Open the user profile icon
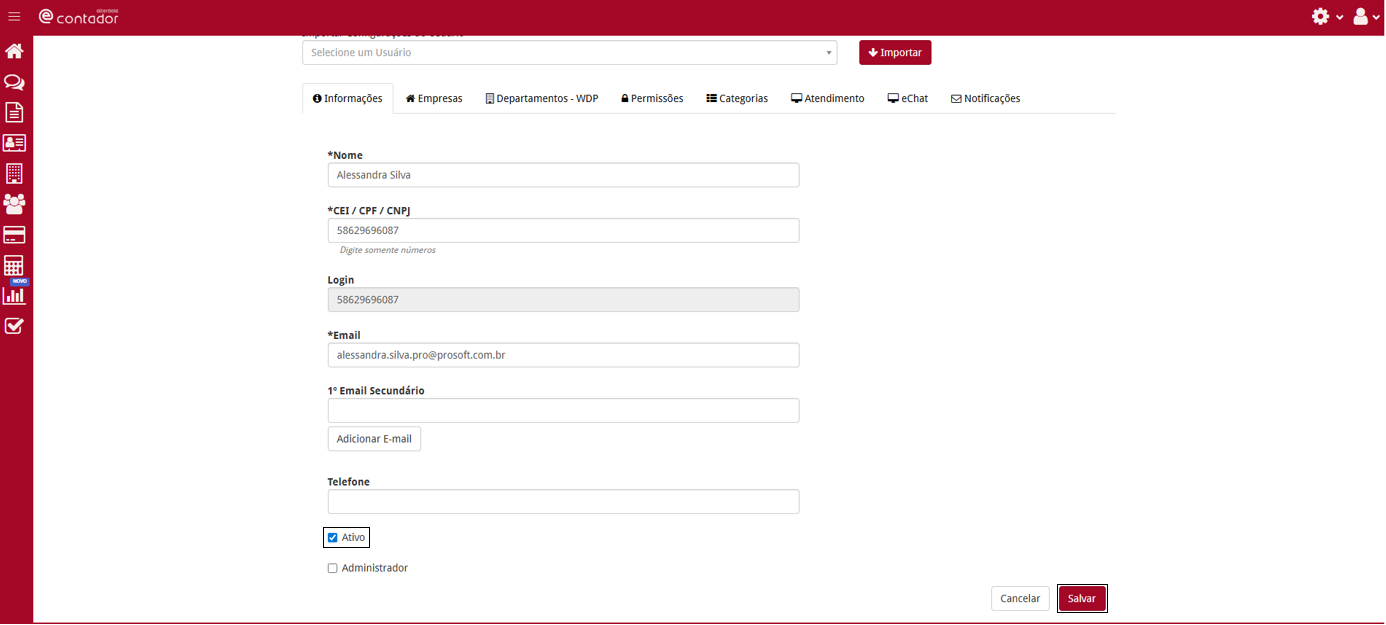 click(1361, 16)
